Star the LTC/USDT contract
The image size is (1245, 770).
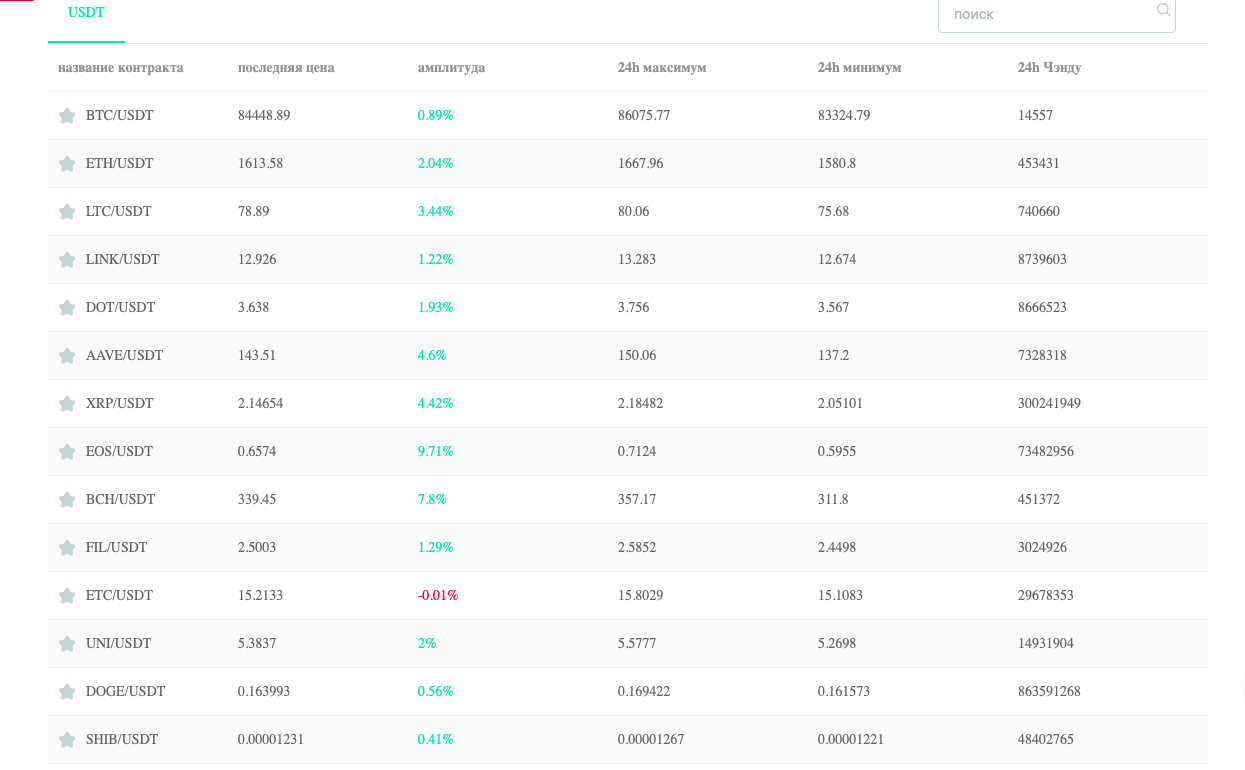pyautogui.click(x=67, y=212)
